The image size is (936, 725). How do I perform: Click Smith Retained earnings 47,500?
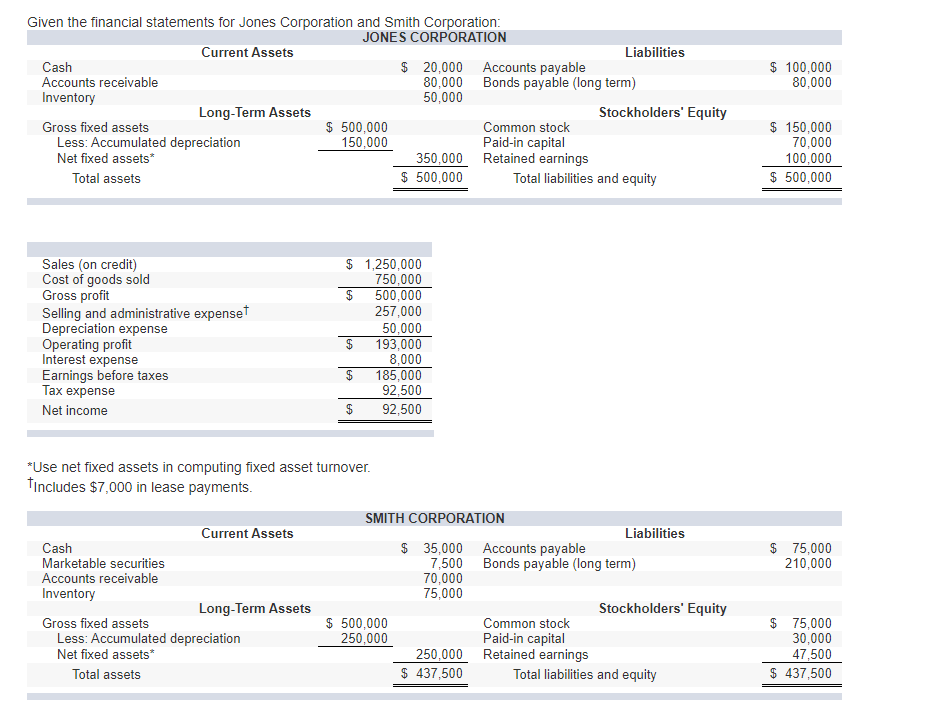click(812, 655)
